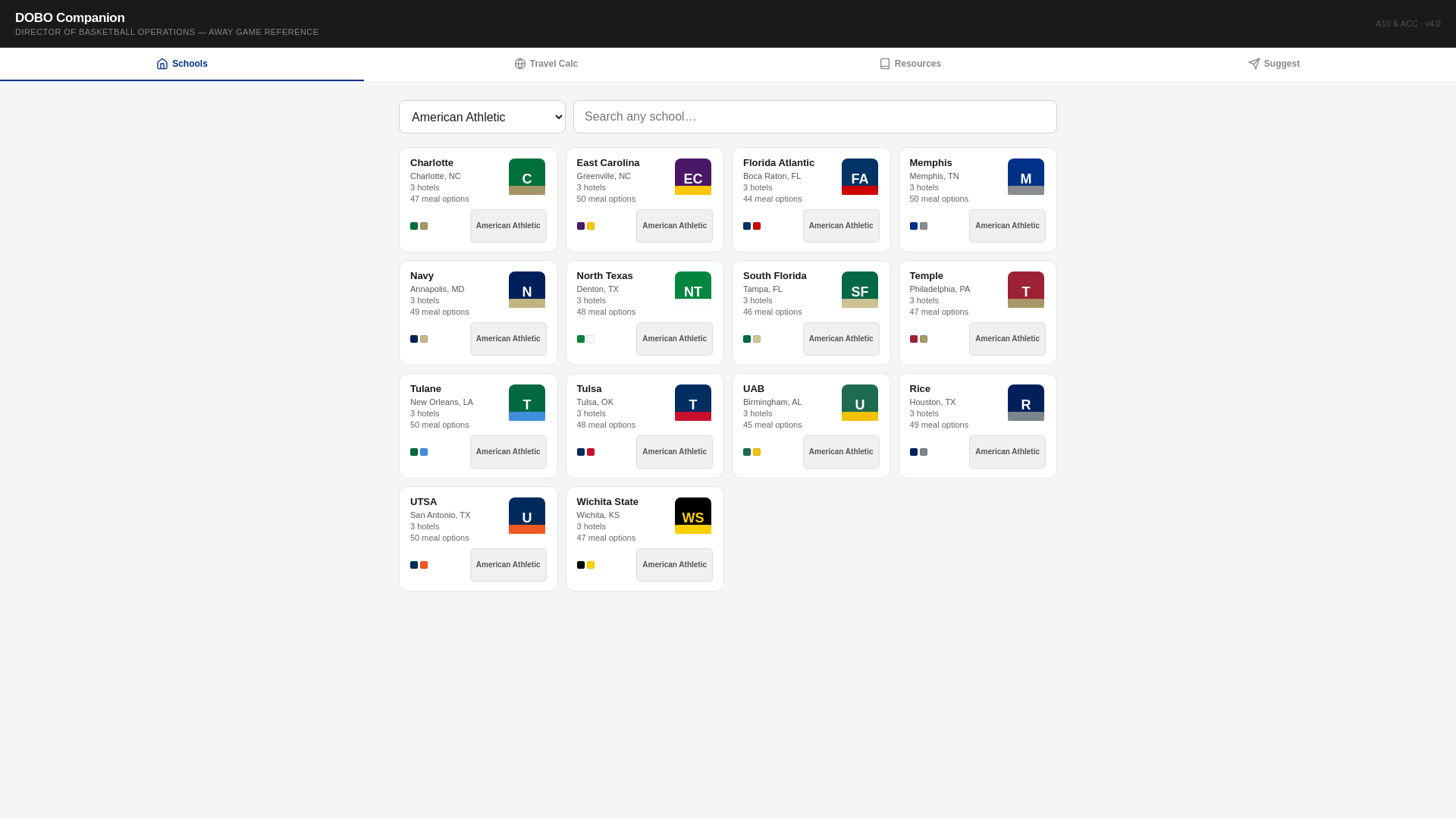The height and width of the screenshot is (819, 1456).
Task: Click the North Texas NT logo badge
Action: coord(693,290)
